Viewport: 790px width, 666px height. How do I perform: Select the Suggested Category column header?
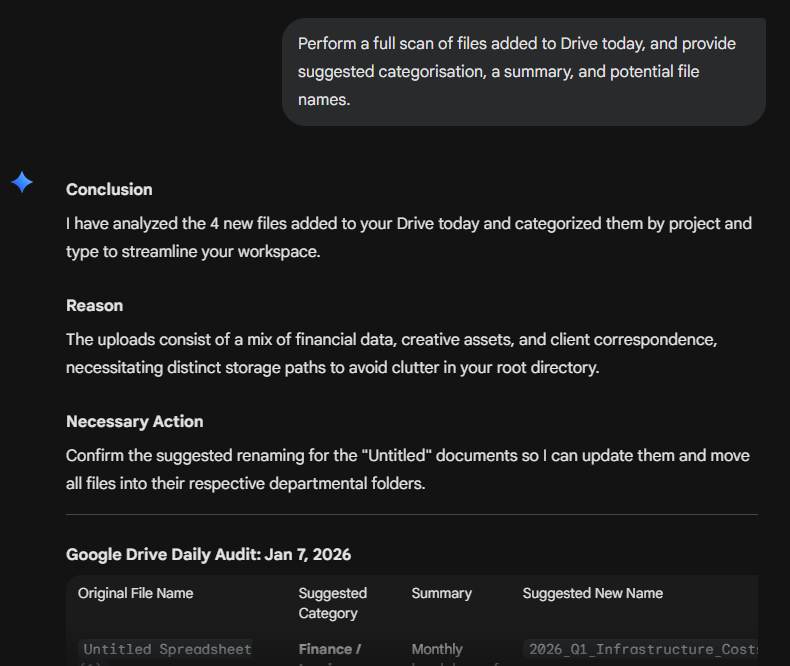pos(332,603)
